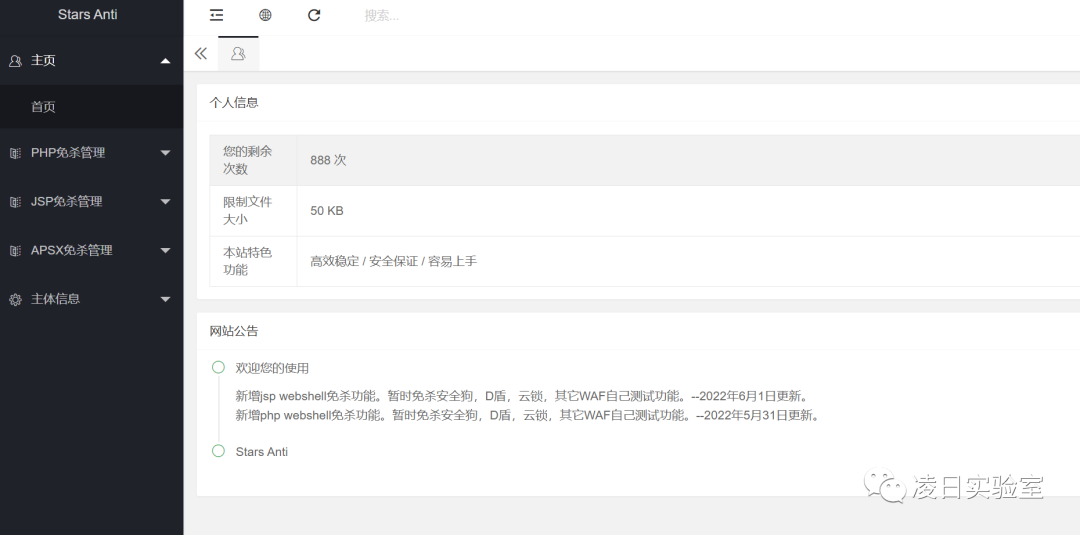
Task: Click the 888 次 value
Action: (x=328, y=160)
